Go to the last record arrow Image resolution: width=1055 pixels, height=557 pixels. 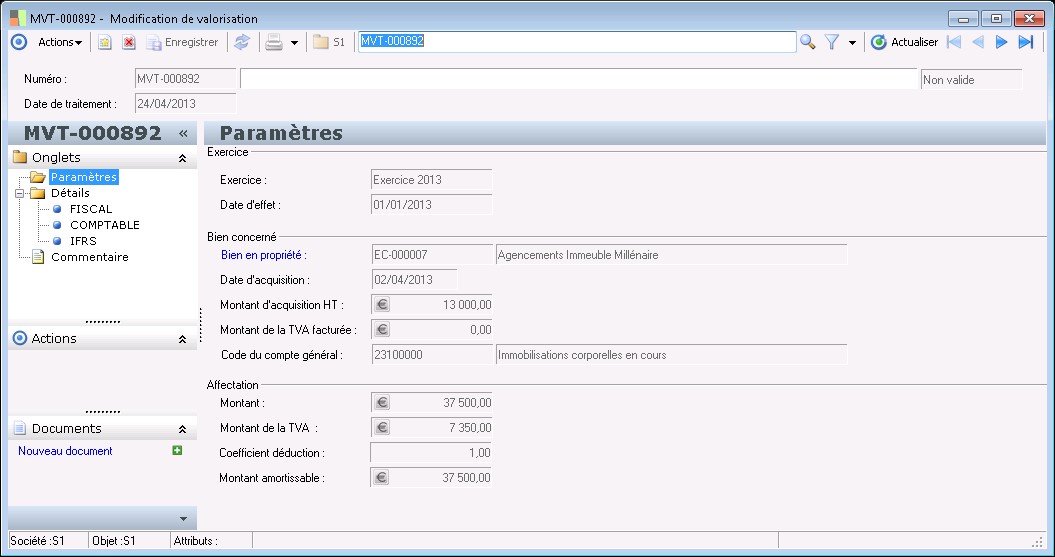point(1025,42)
